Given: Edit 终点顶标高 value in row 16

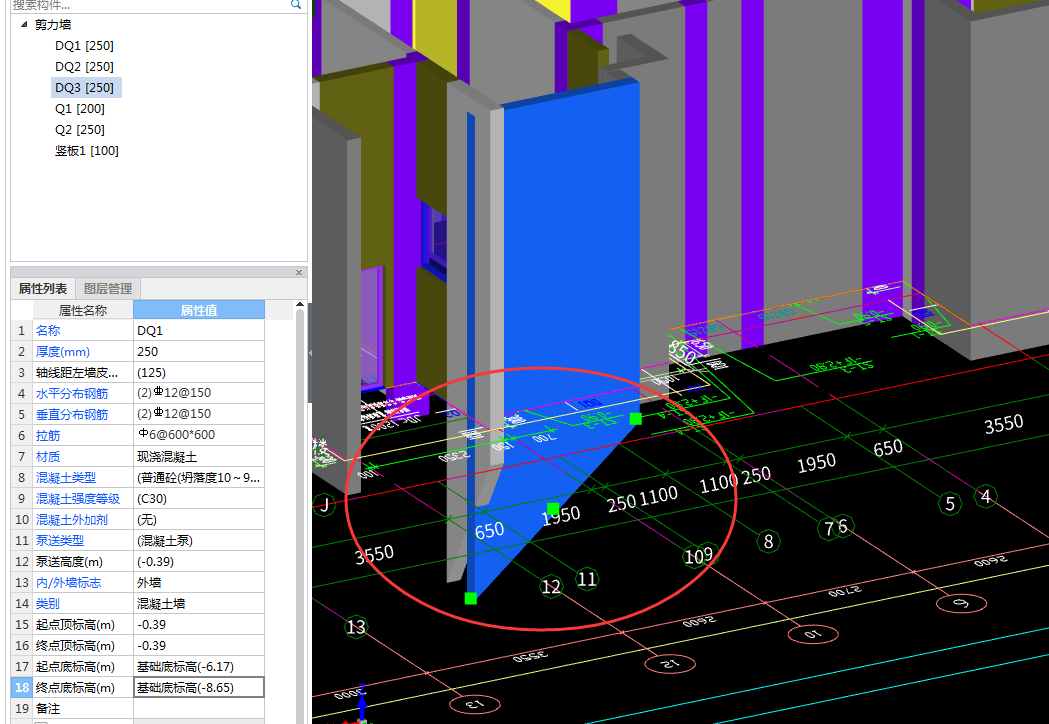Looking at the screenshot, I should (x=199, y=646).
